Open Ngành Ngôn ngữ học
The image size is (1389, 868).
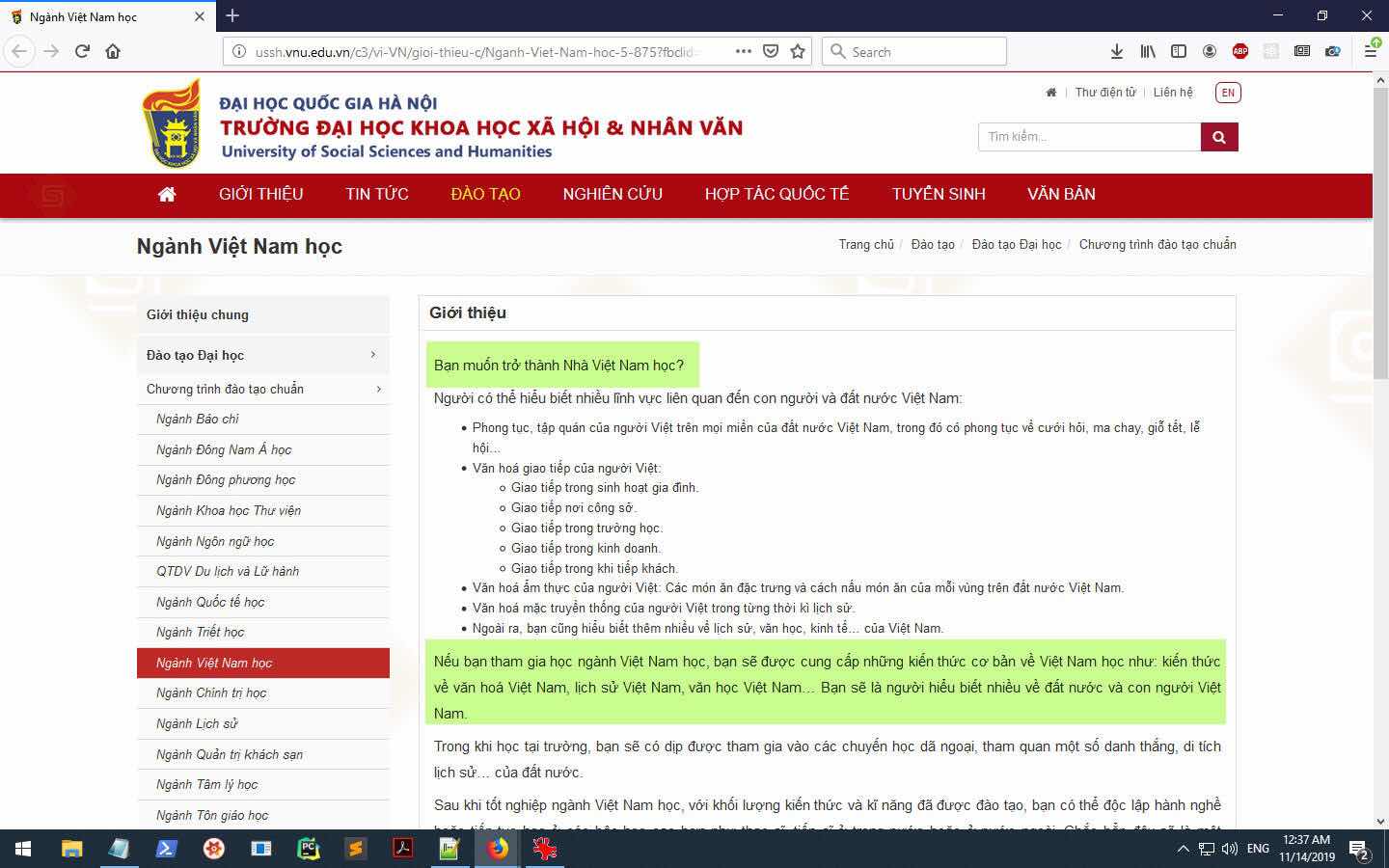point(263,541)
